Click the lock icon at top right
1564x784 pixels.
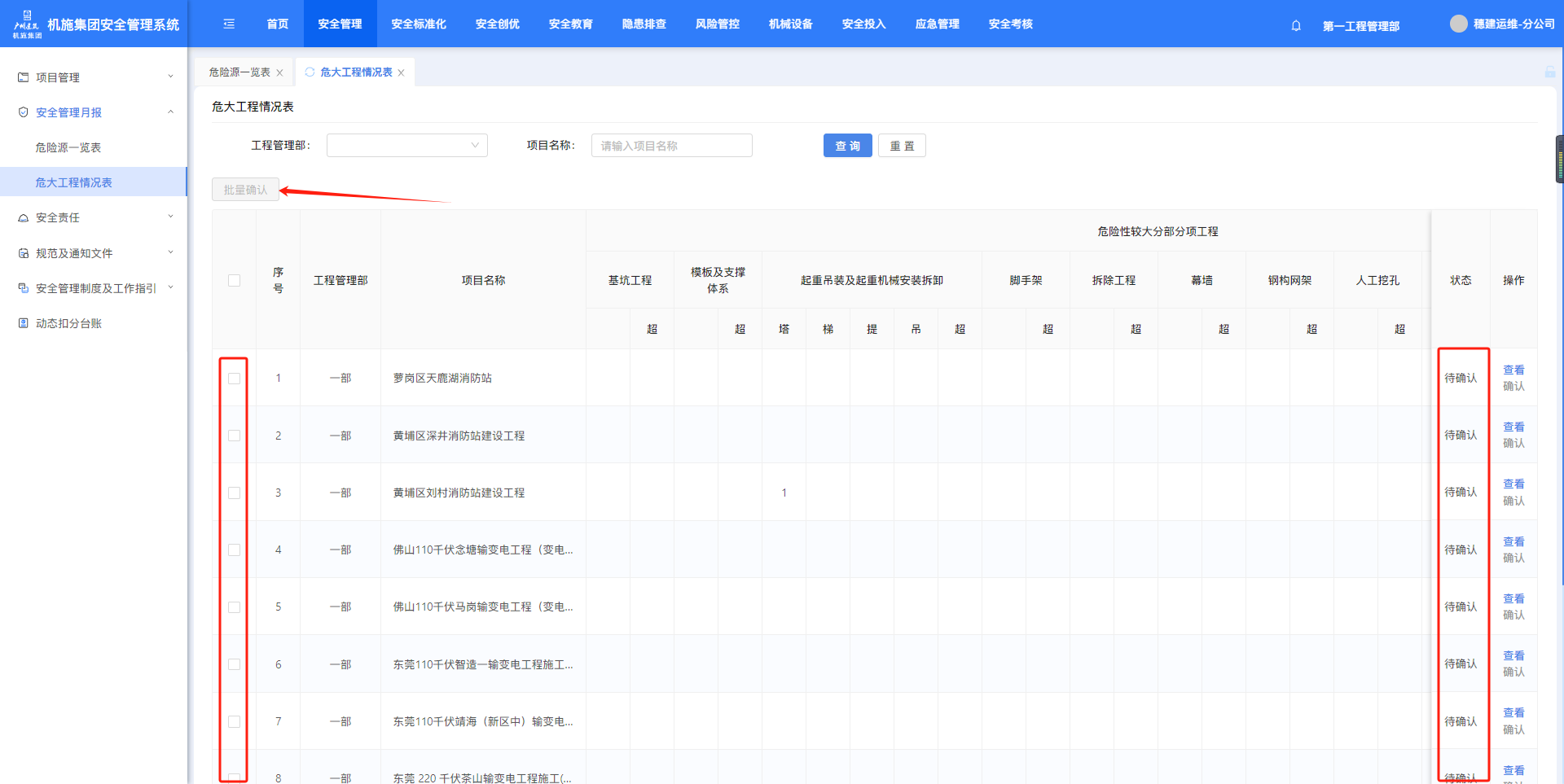tap(1549, 72)
